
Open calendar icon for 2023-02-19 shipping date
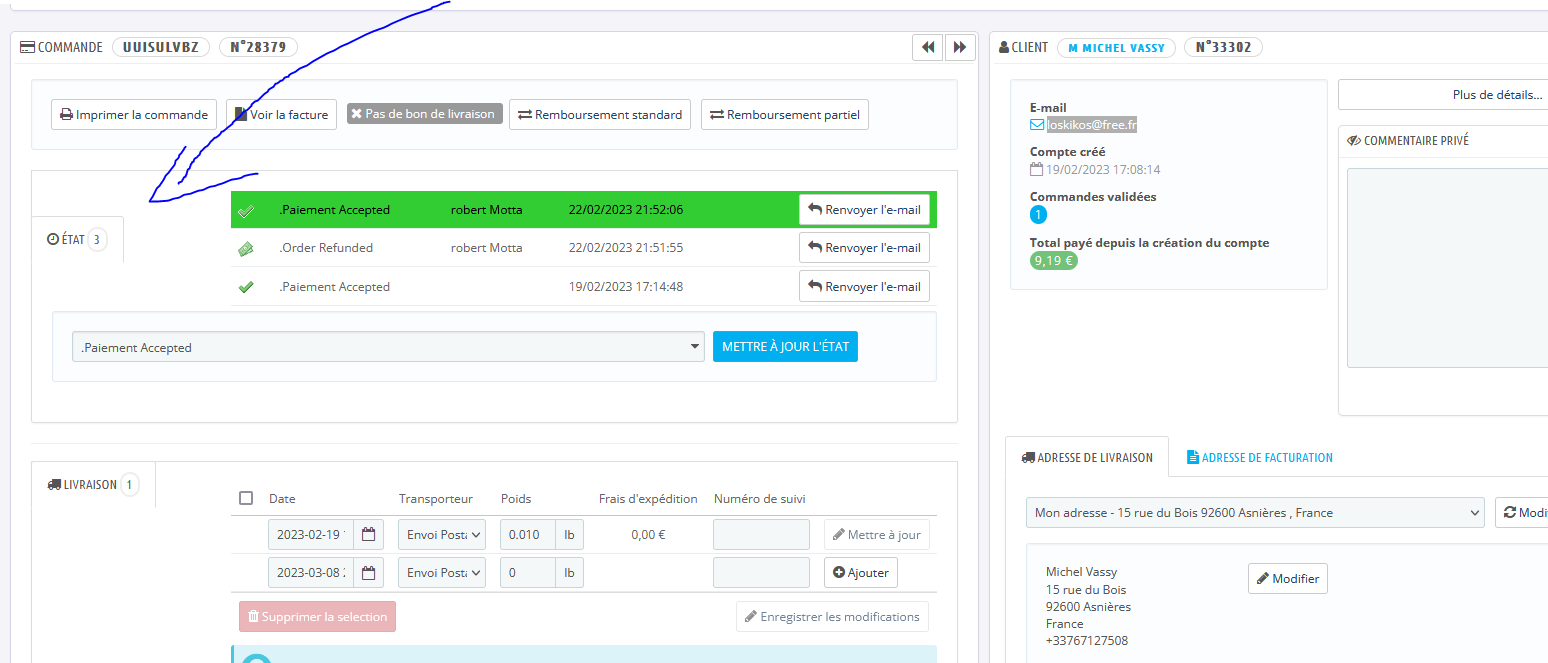click(369, 534)
